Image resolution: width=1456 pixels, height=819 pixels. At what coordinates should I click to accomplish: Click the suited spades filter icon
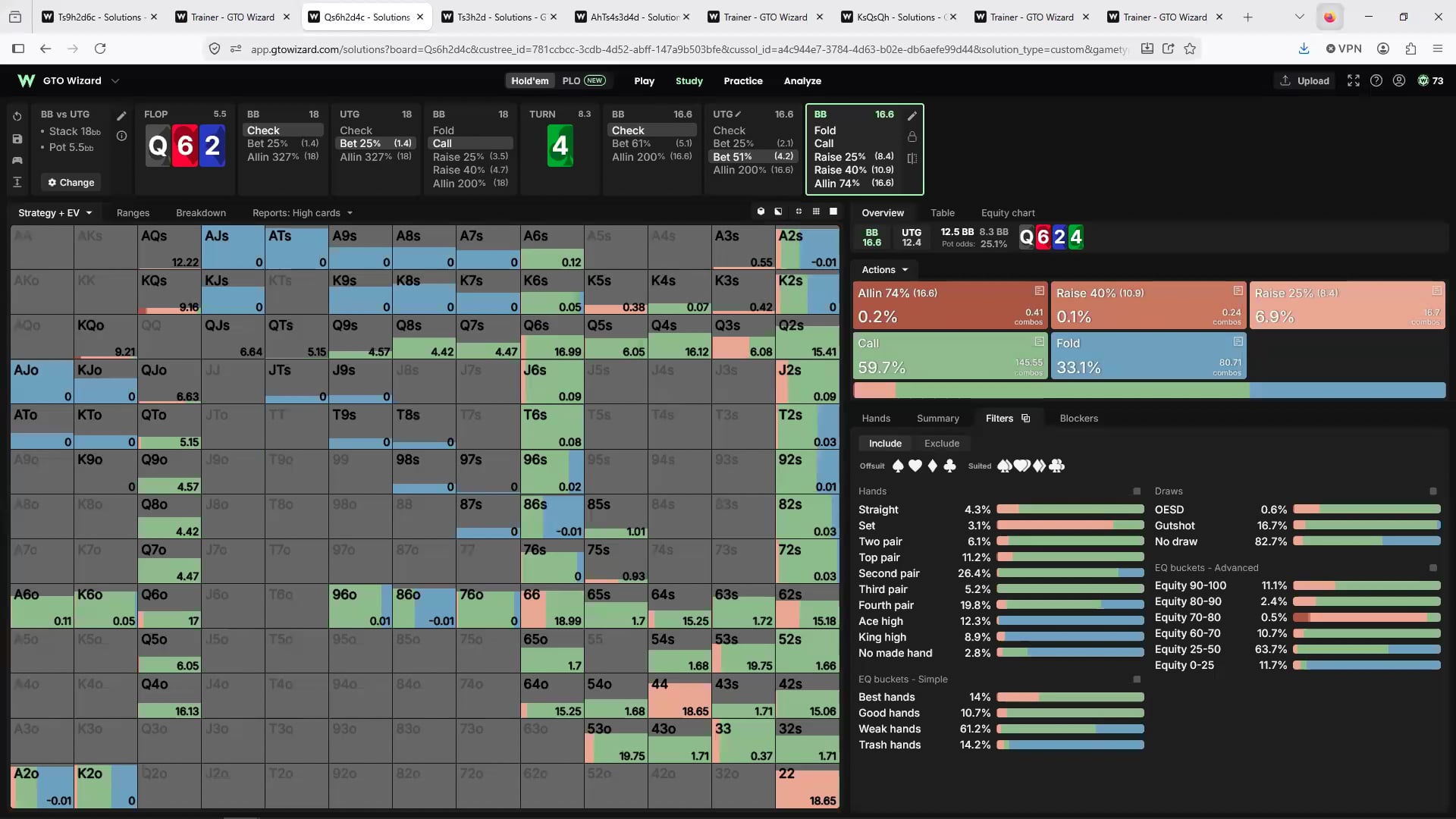click(1005, 466)
